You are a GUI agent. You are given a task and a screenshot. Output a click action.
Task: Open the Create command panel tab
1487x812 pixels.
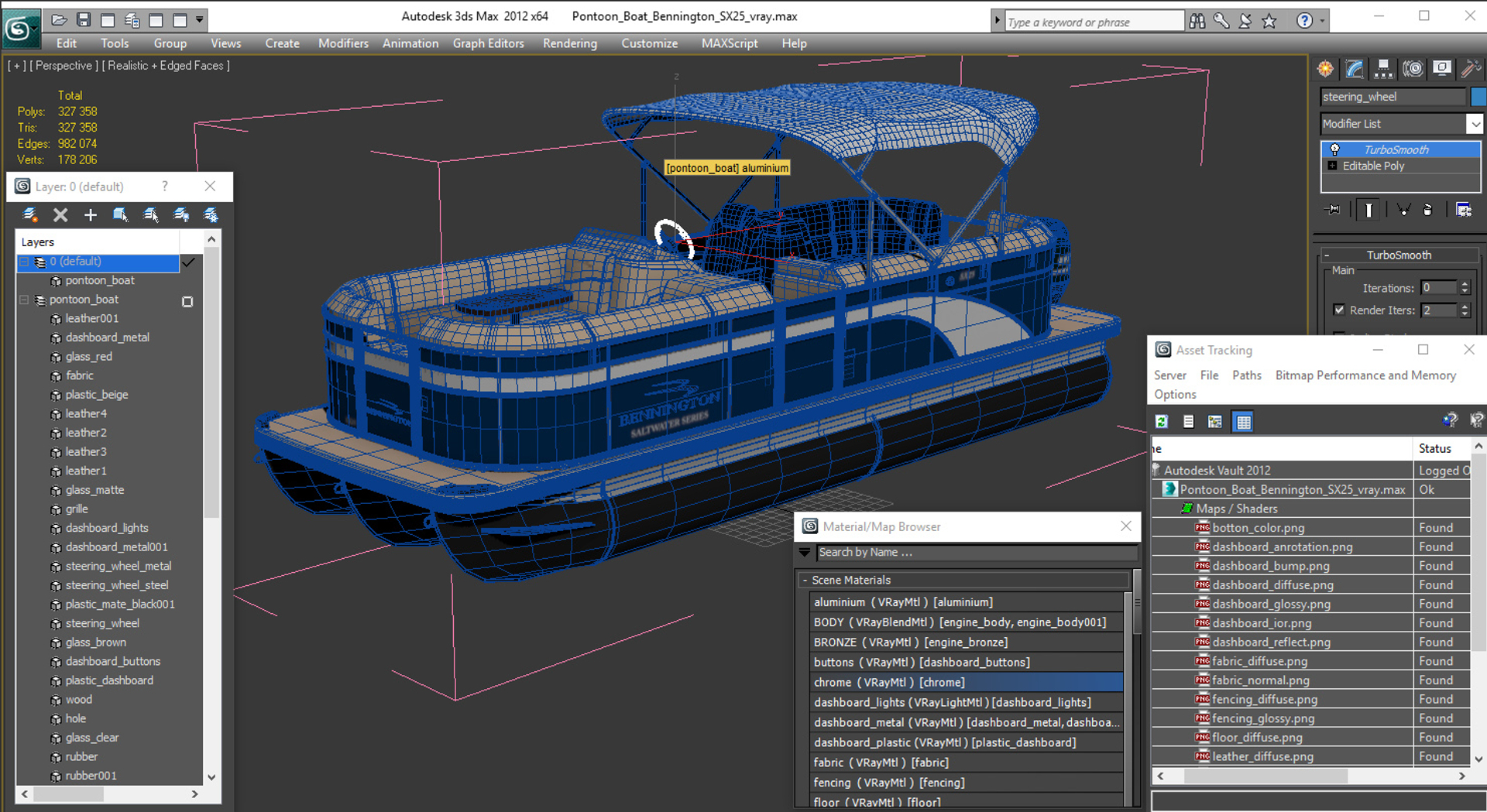click(1326, 69)
